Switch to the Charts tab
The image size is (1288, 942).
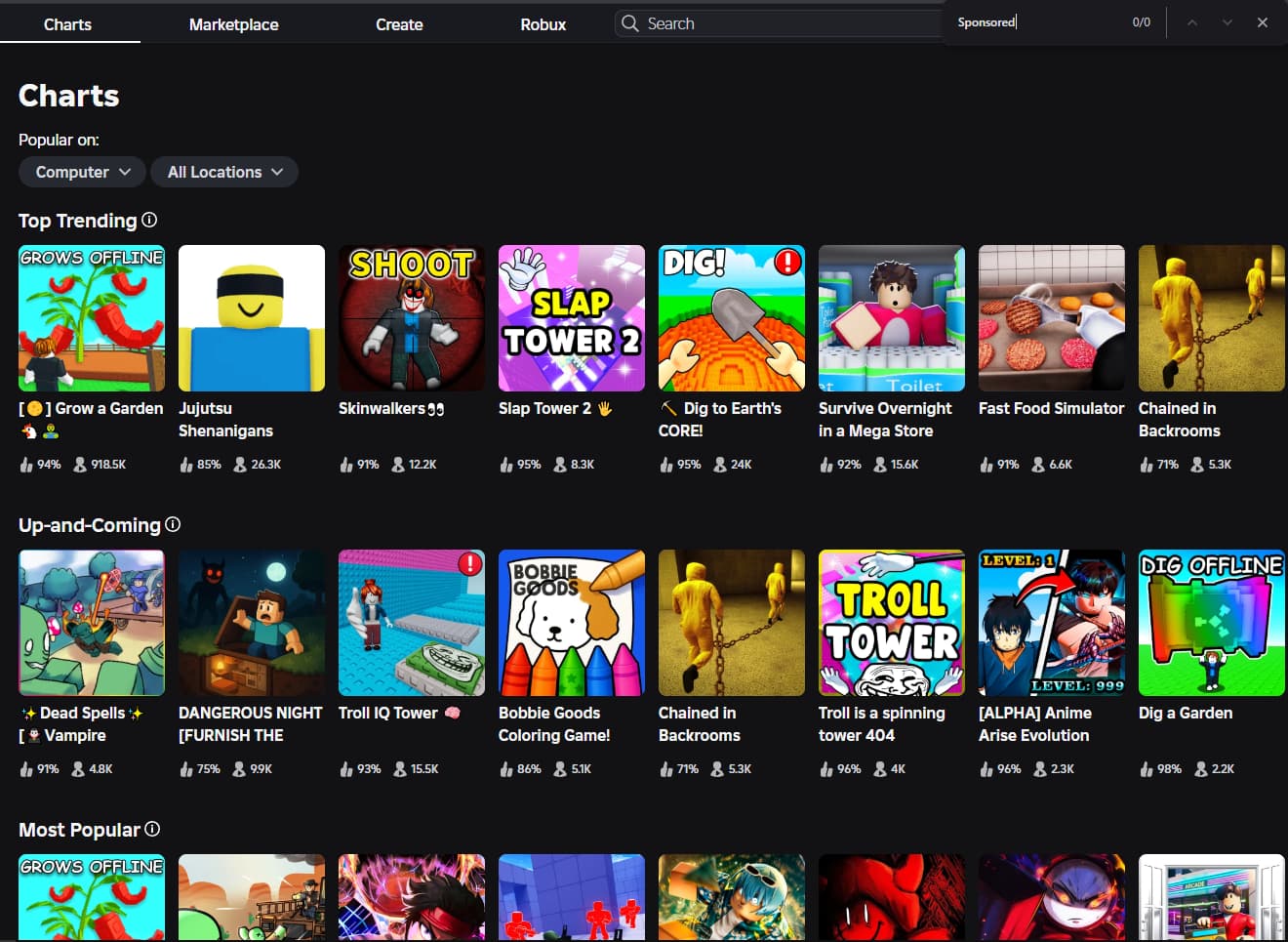click(67, 24)
